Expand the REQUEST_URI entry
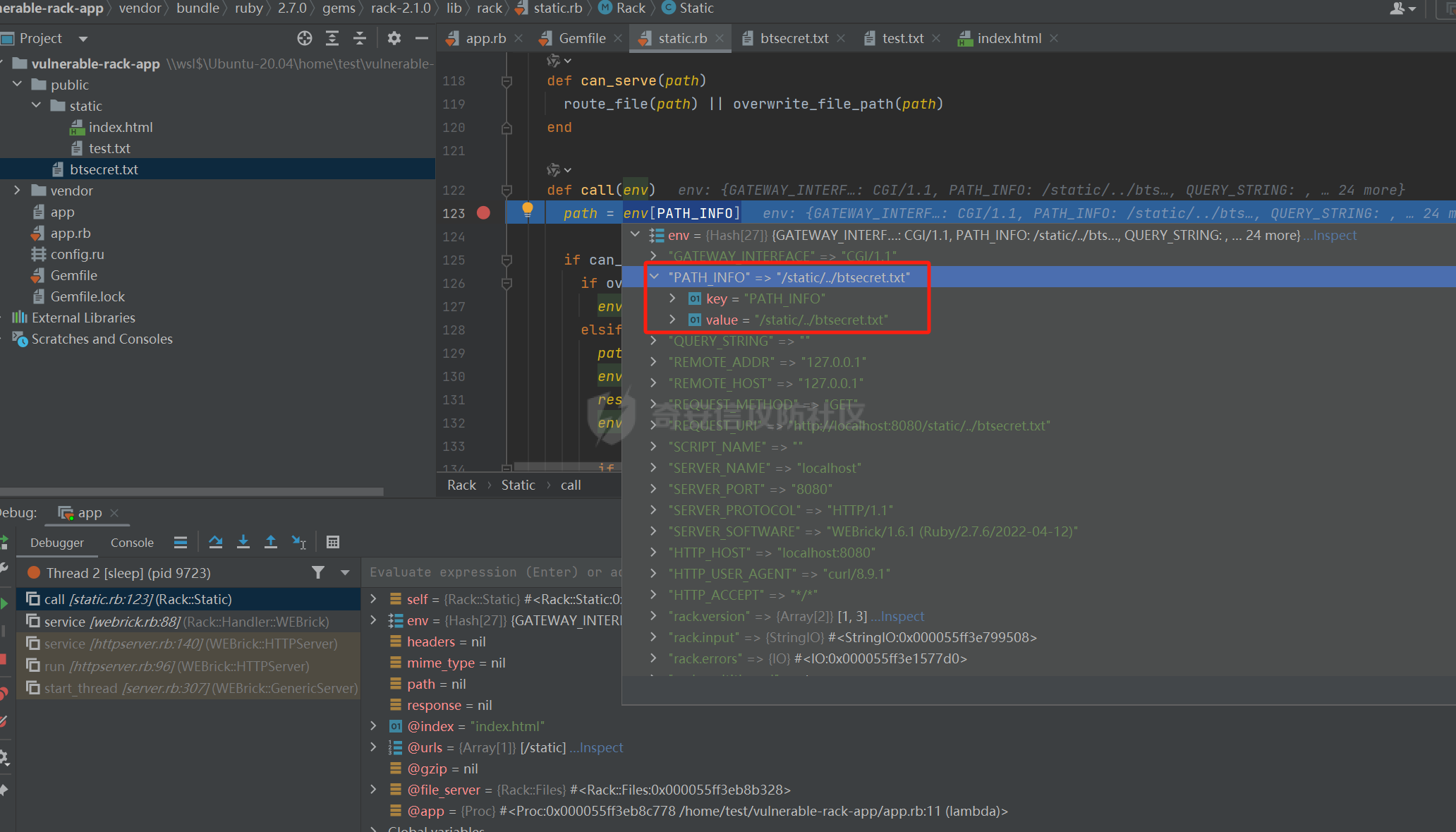The image size is (1456, 832). [x=654, y=425]
